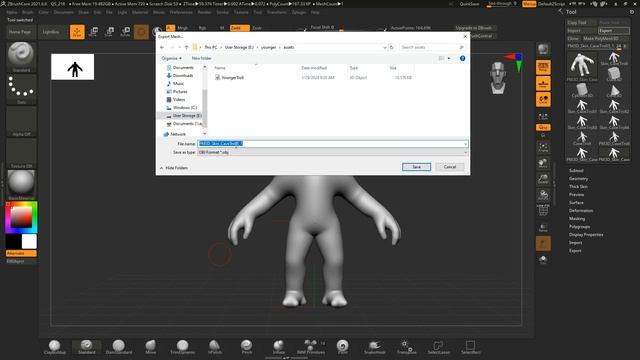Select the SelectRect brush
The height and width of the screenshot is (360, 640).
point(470,347)
